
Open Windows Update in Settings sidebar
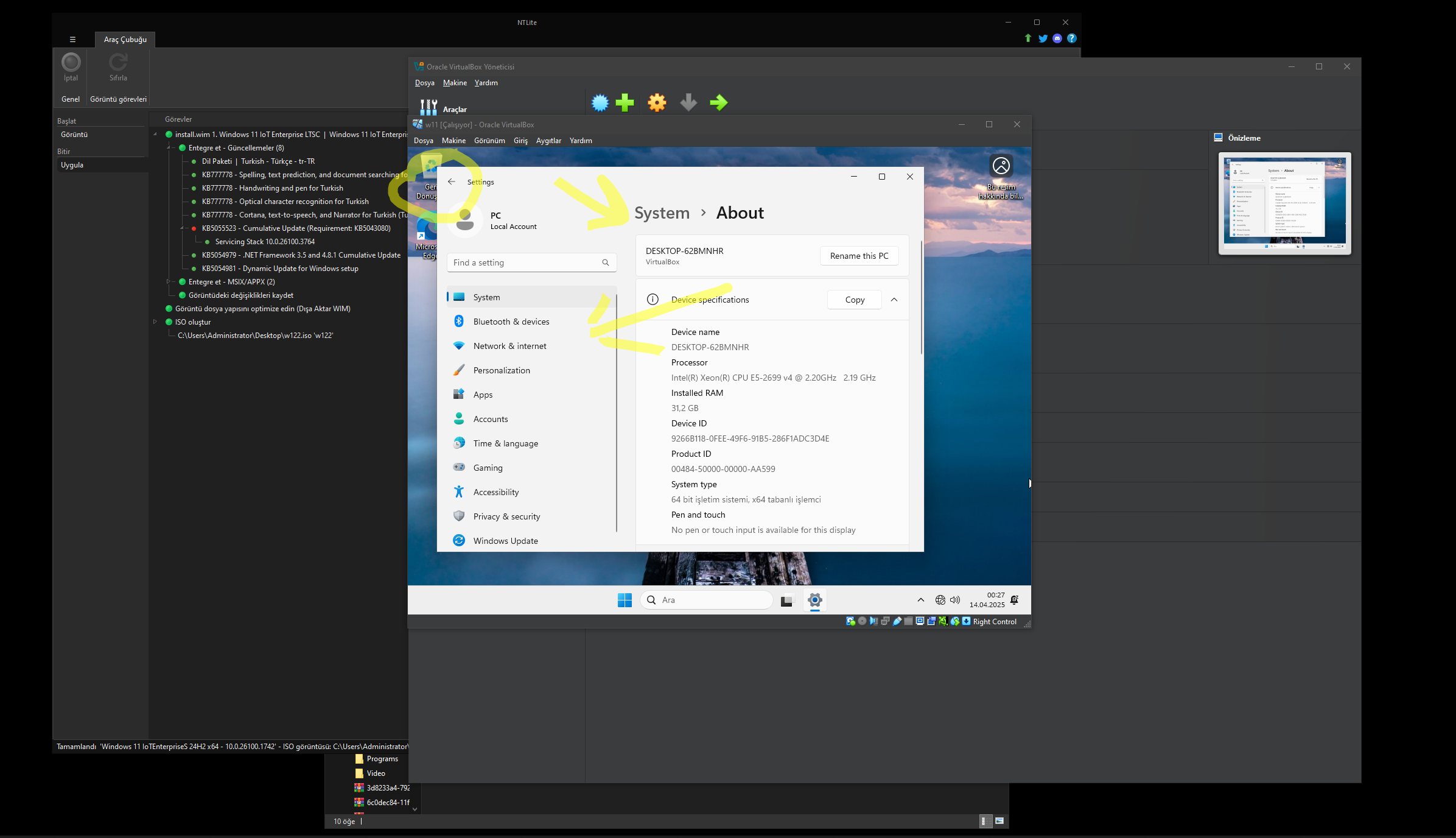click(531, 541)
